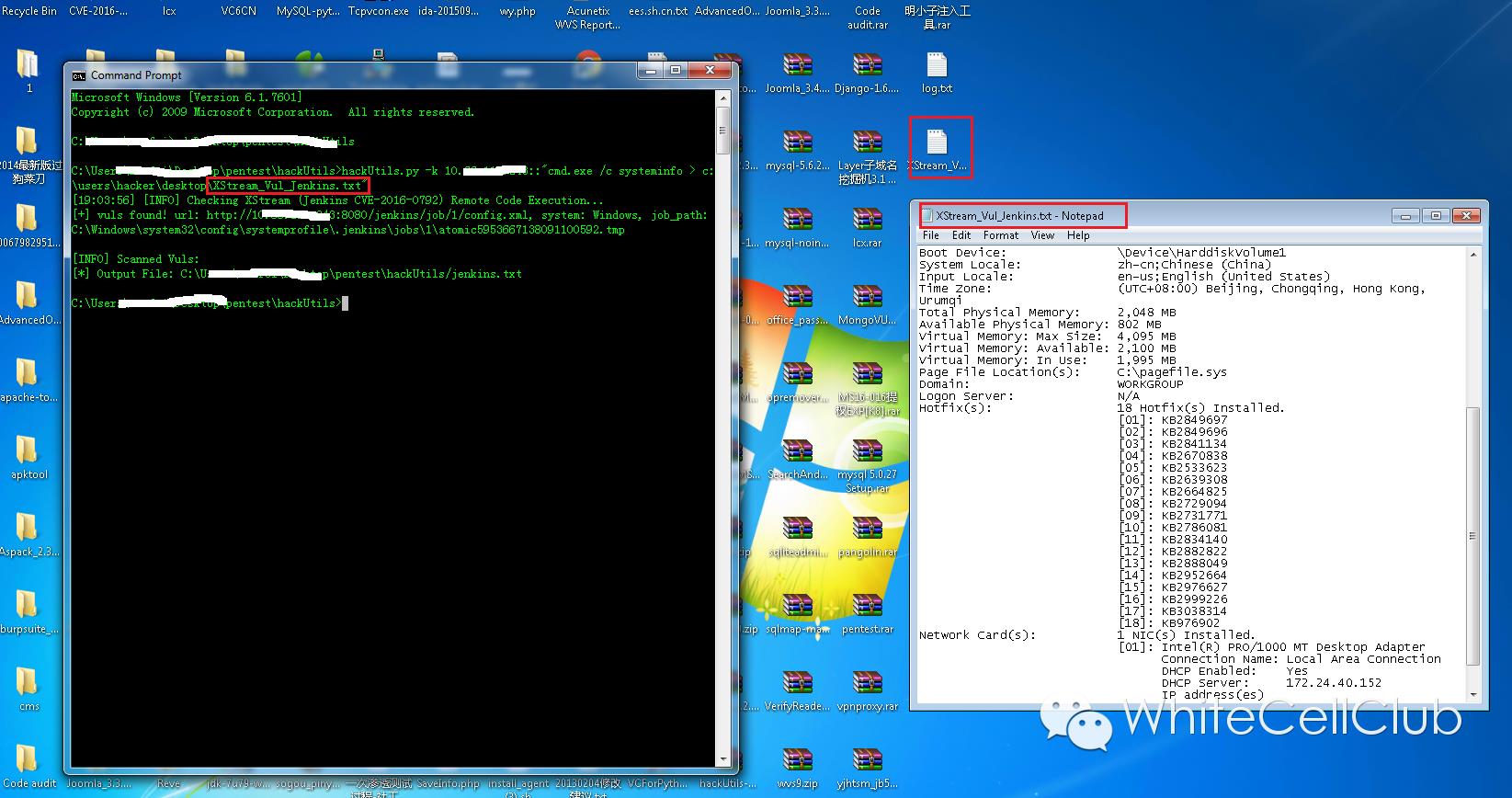Select the MongoVU... archive icon
This screenshot has height=798, width=1512.
[x=867, y=304]
